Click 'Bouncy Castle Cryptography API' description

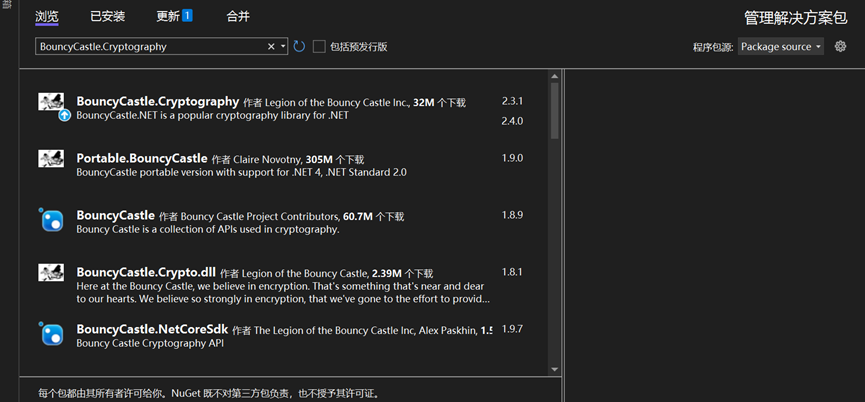[150, 343]
